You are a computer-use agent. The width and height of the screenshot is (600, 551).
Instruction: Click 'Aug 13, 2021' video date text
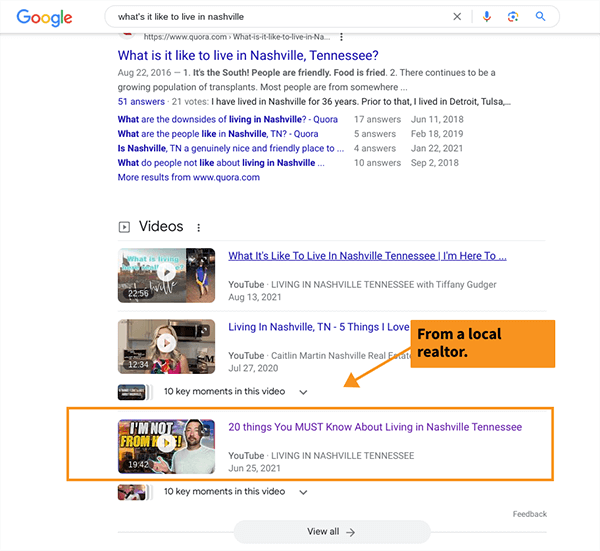click(x=255, y=297)
